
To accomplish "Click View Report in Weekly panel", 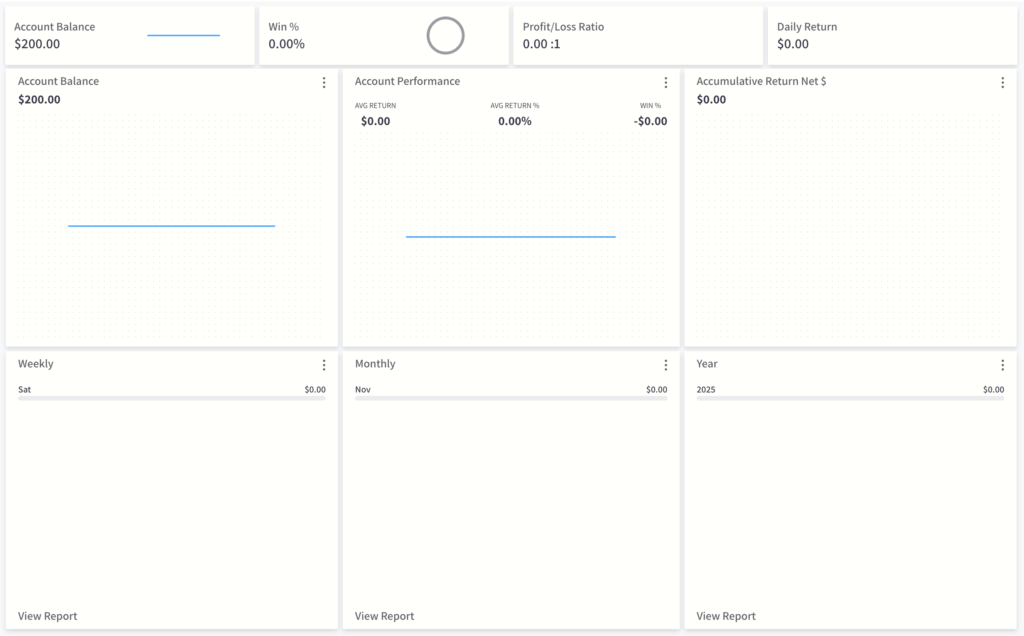I will click(x=47, y=616).
